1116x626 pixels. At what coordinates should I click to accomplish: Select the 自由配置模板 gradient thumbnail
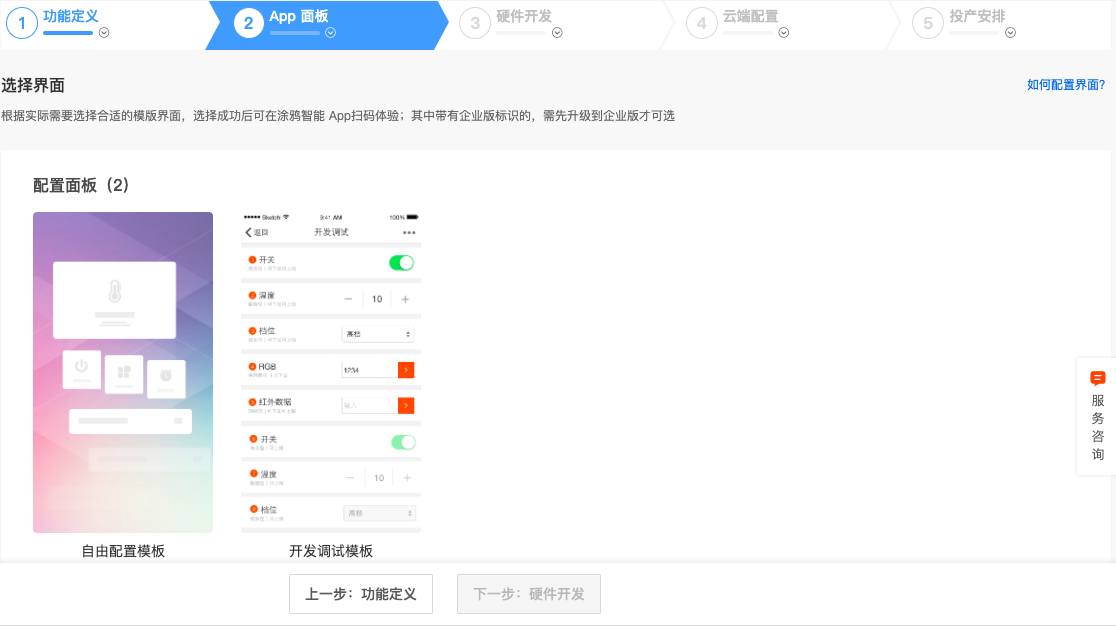coord(123,372)
